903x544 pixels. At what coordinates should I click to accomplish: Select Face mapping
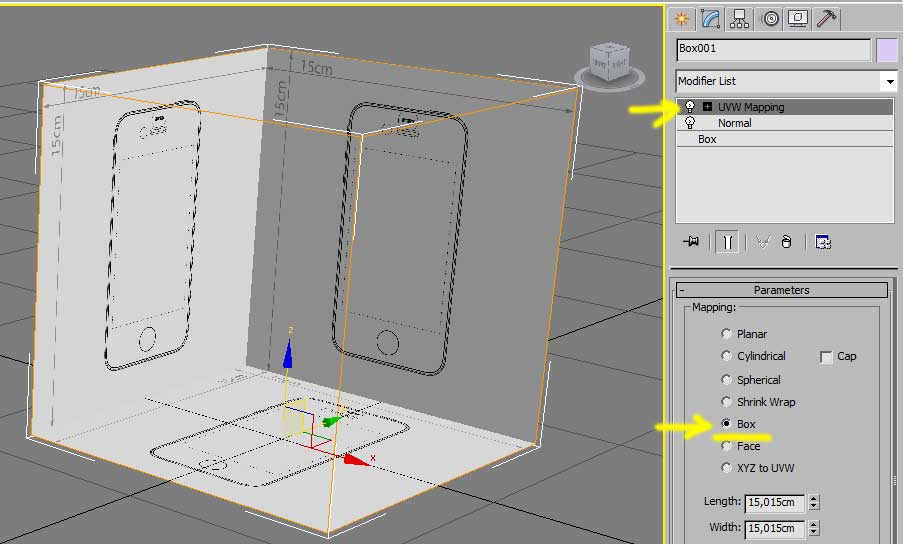click(x=726, y=446)
